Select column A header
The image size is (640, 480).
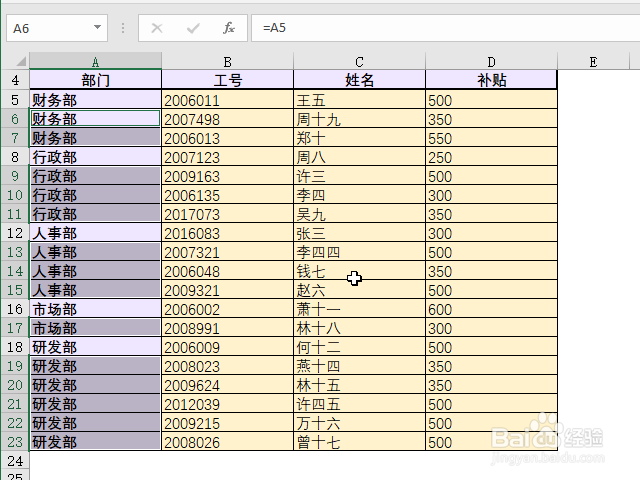coord(96,62)
